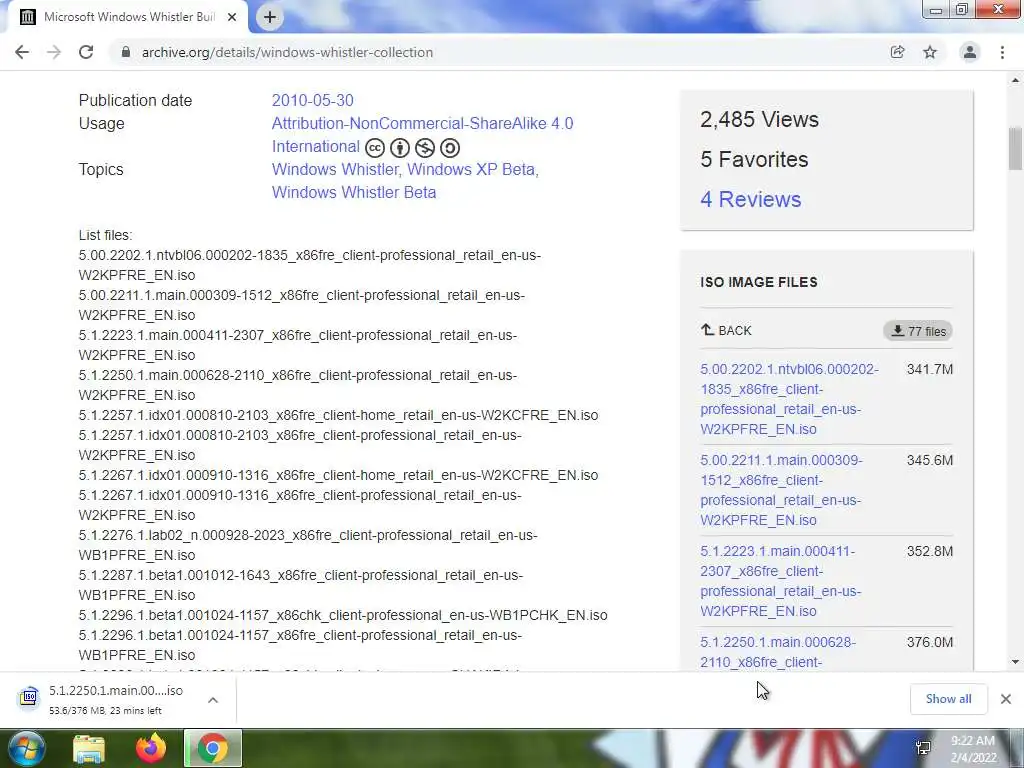Download the 5.00.2202.1.ntvbl06 ISO file link

[x=789, y=399]
